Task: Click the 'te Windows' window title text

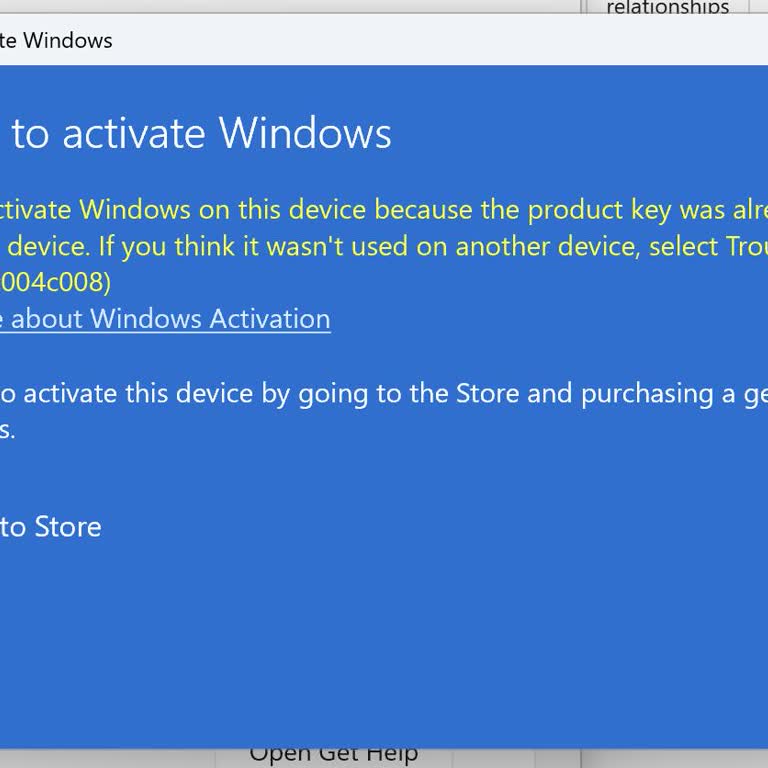Action: [57, 41]
